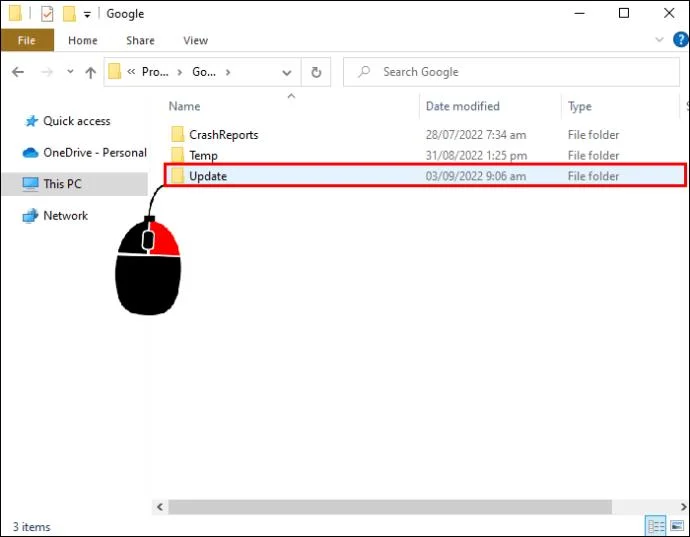This screenshot has width=690, height=537.
Task: Click date 28/07/2022 7:34 am
Action: [x=476, y=135]
